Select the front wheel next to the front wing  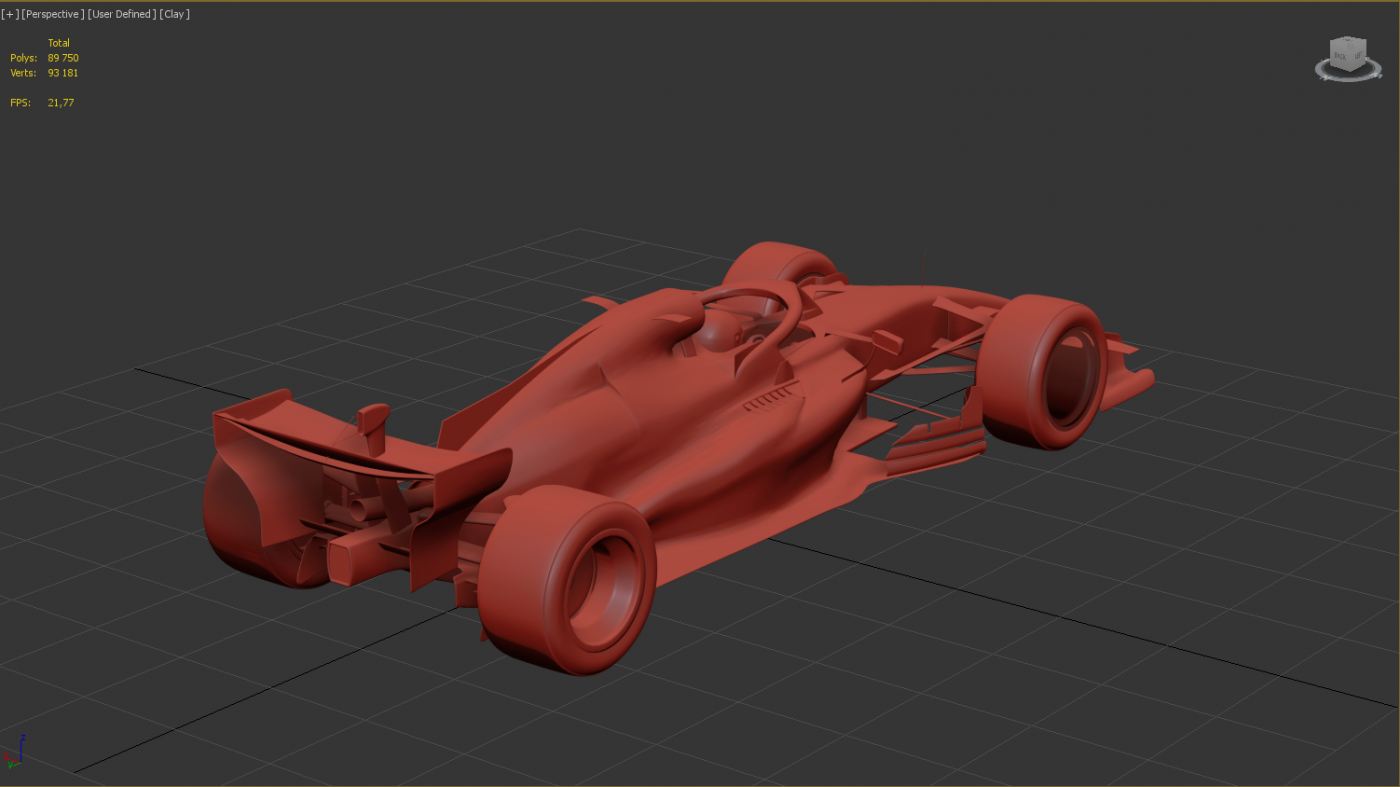click(1045, 372)
